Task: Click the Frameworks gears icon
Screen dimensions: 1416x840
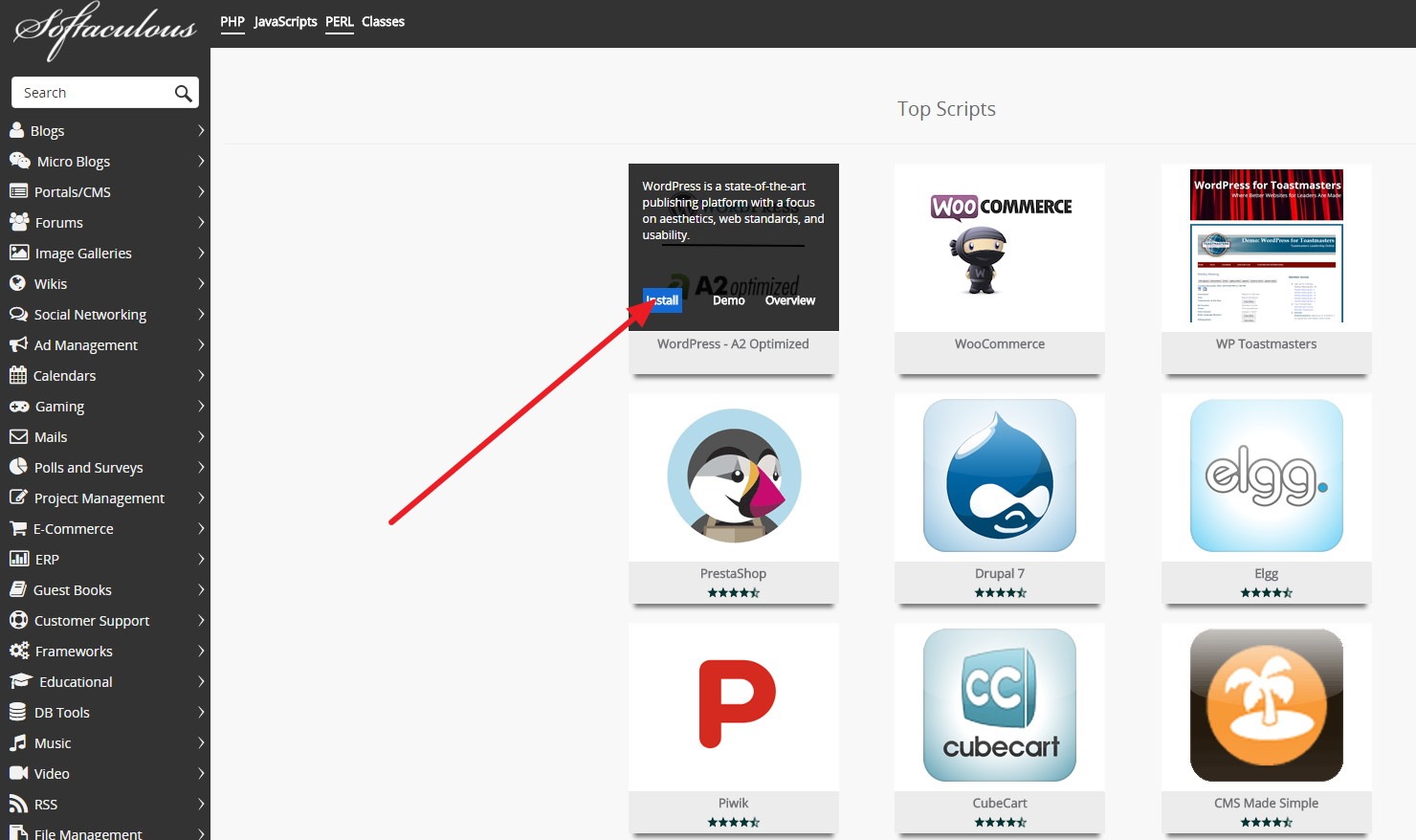Action: click(19, 651)
